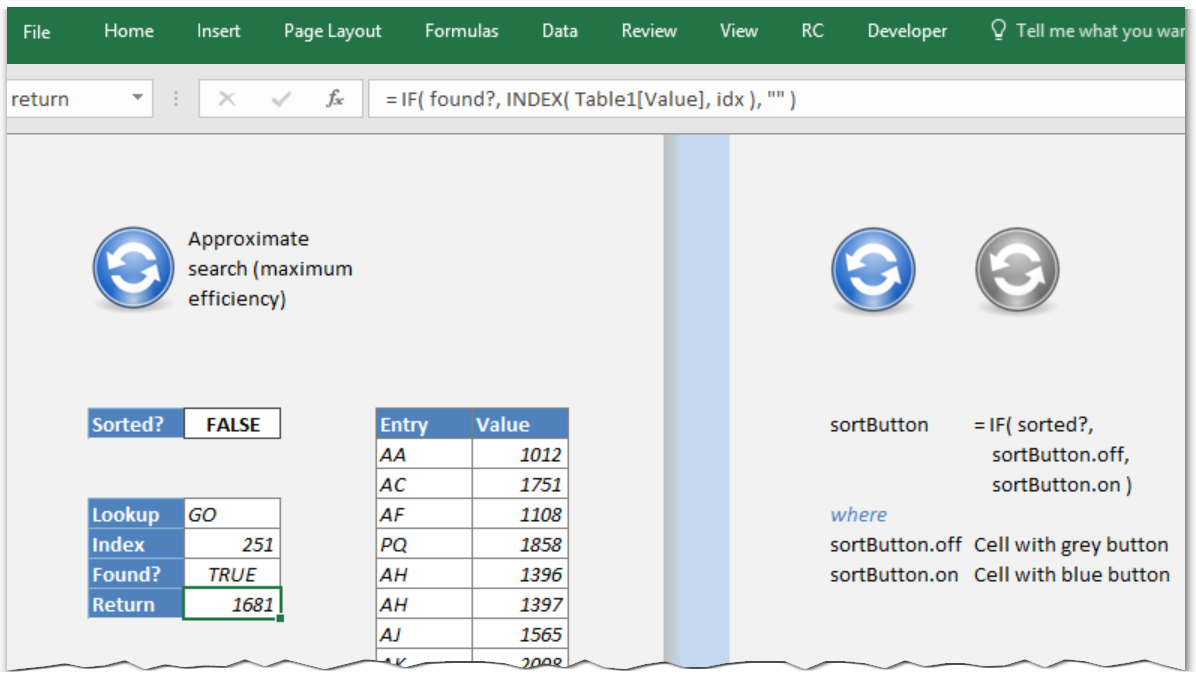Toggle the Sorted? cell from FALSE to TRUE
The height and width of the screenshot is (681, 1196).
click(x=232, y=423)
